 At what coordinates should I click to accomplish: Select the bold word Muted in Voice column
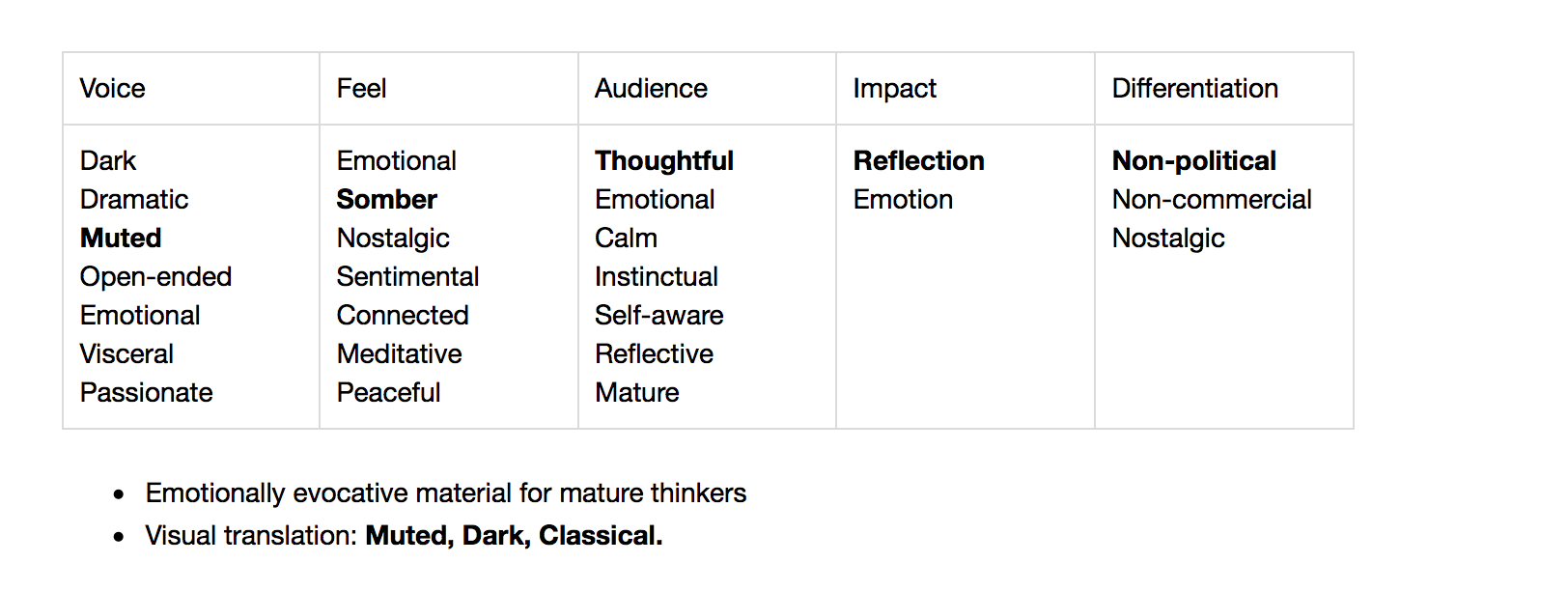[121, 238]
